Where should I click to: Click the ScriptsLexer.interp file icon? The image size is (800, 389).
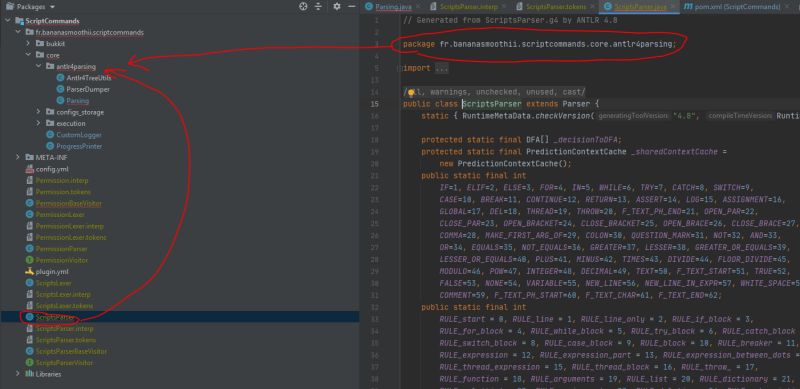click(30, 295)
